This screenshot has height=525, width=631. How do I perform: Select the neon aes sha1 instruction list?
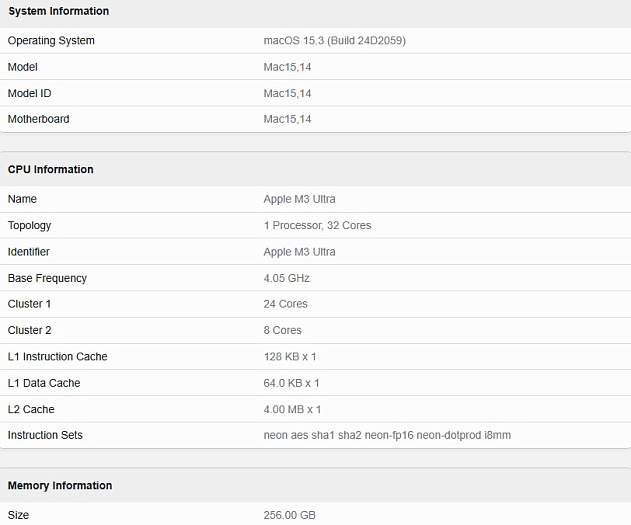tap(387, 435)
